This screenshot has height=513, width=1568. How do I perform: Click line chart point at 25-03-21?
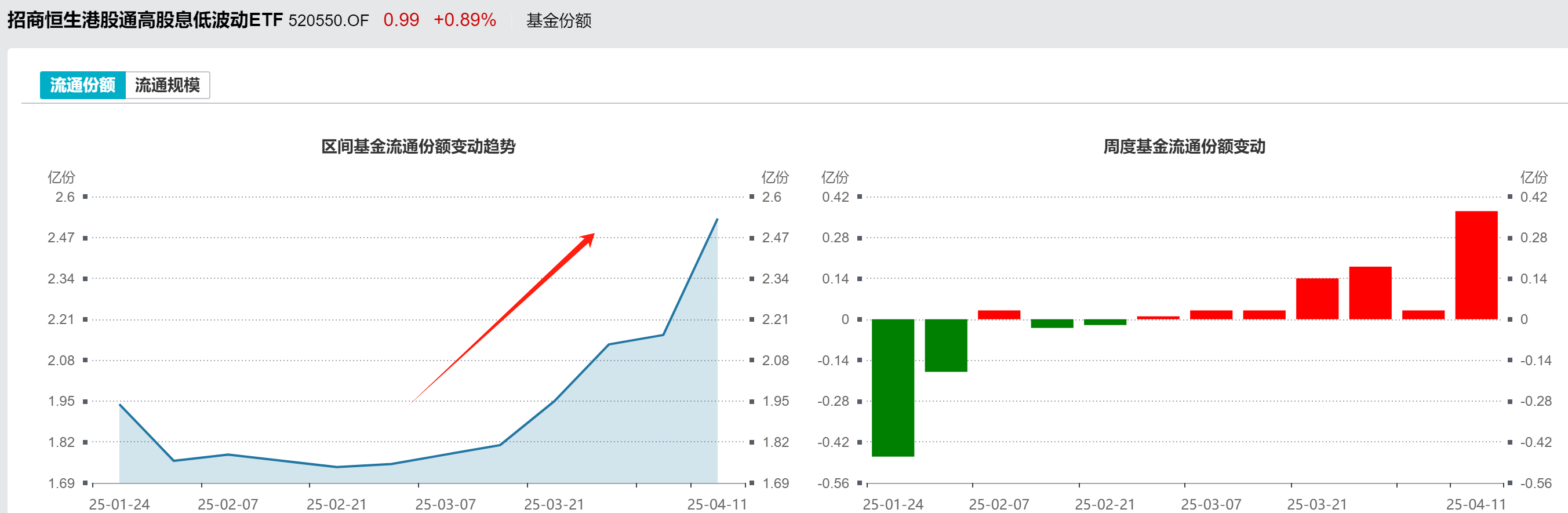pos(555,401)
